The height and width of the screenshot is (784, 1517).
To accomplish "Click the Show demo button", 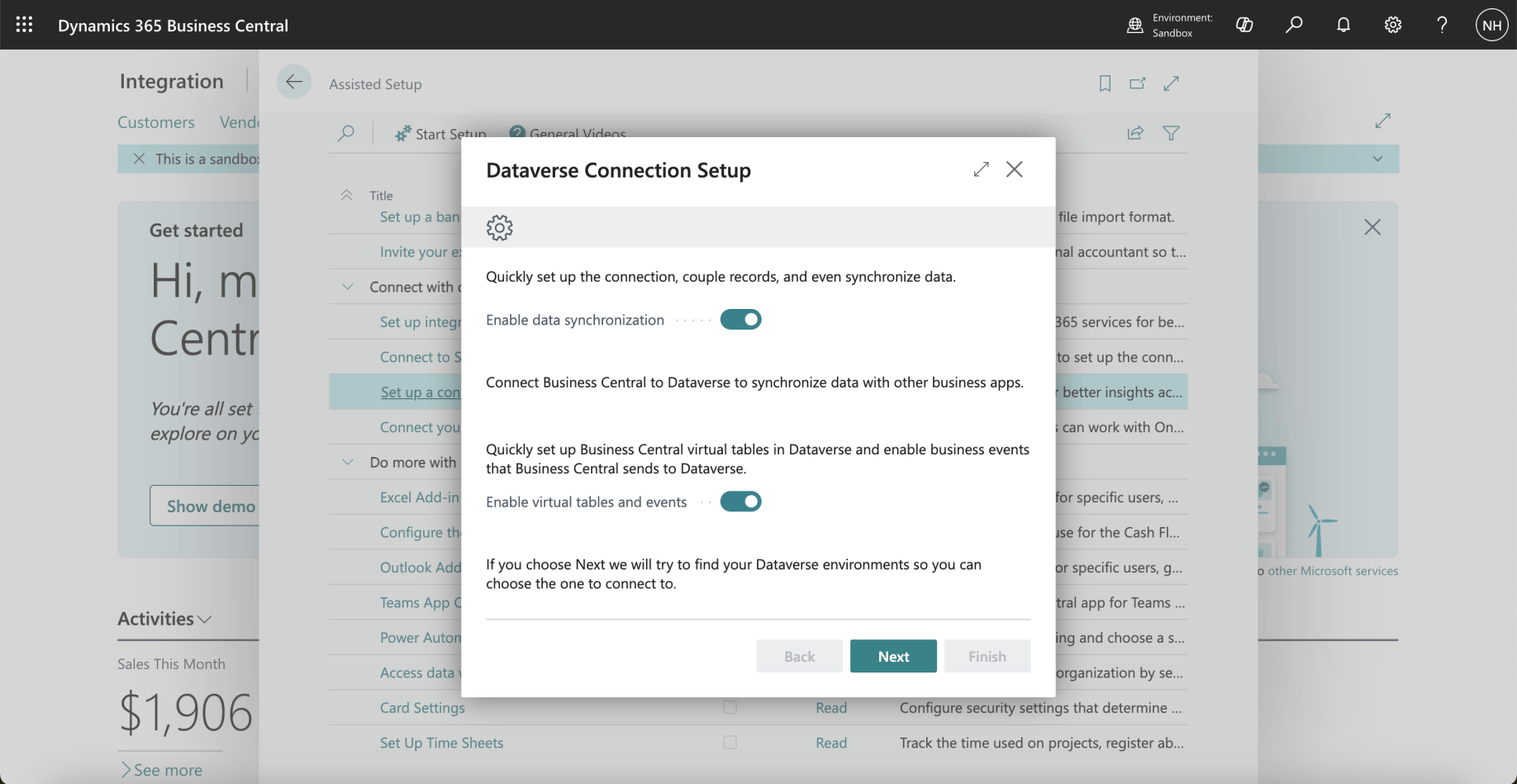I will click(x=204, y=506).
